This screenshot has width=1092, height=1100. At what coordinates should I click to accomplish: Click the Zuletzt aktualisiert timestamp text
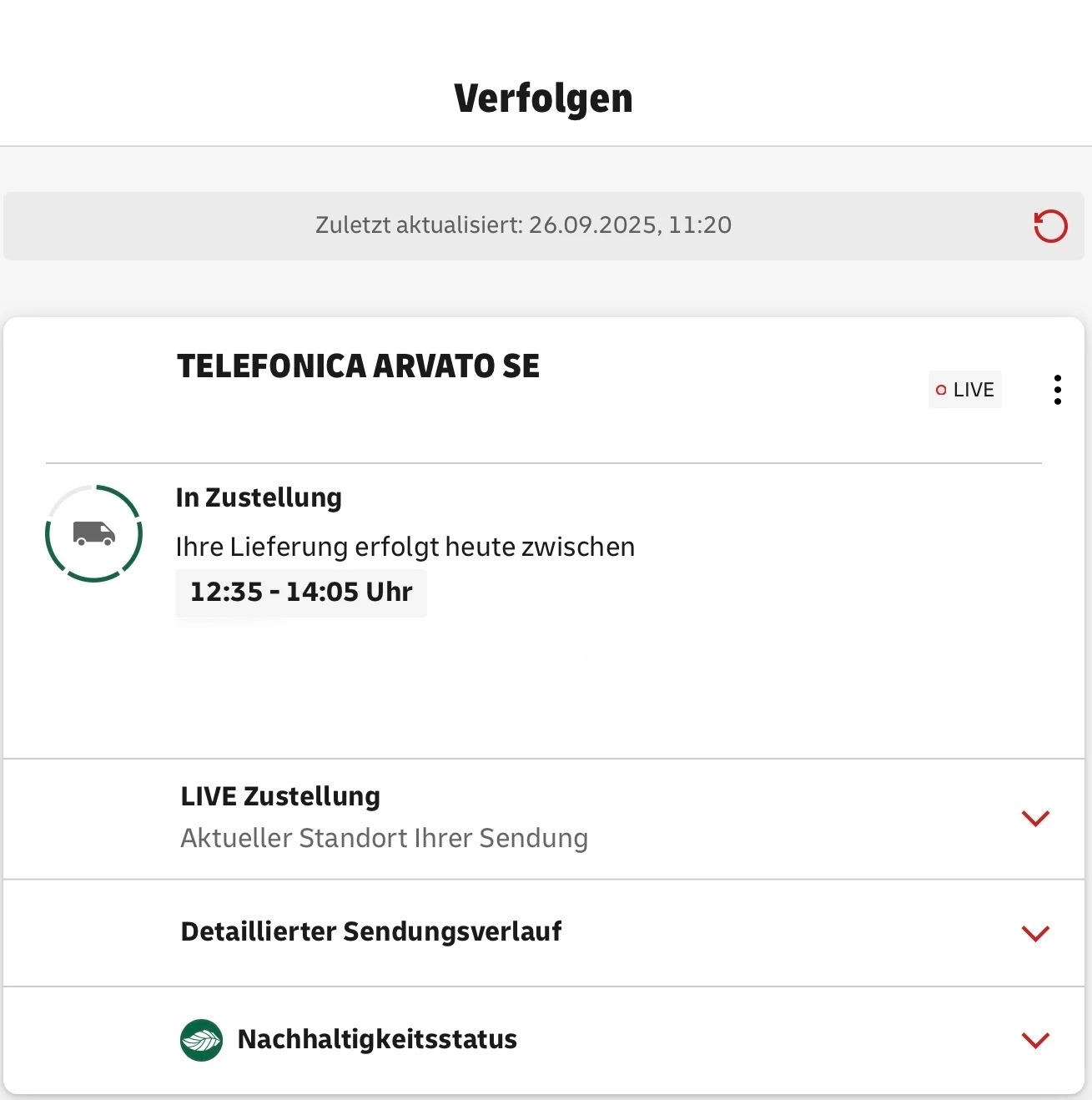523,225
